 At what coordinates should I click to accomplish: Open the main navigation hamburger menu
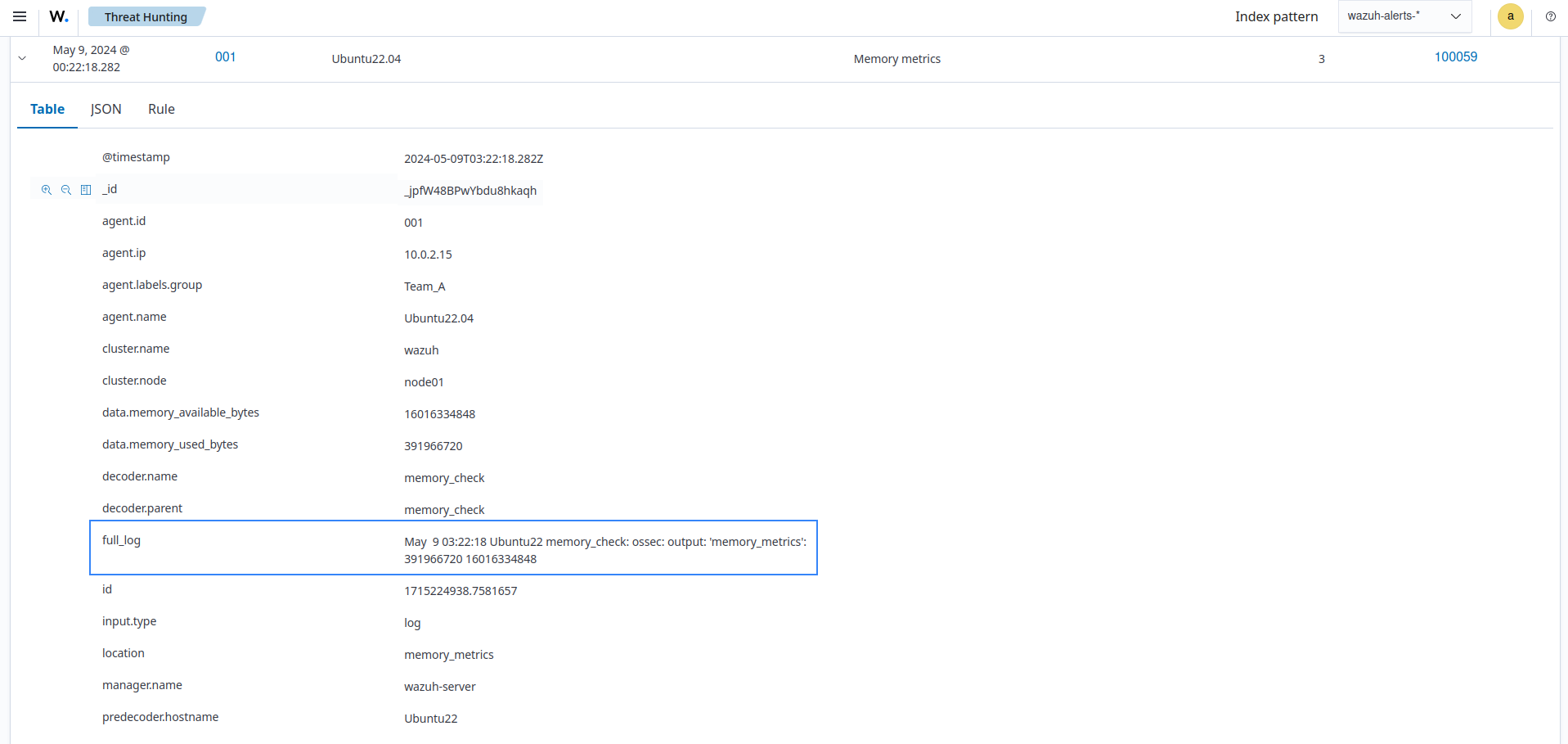pos(19,16)
